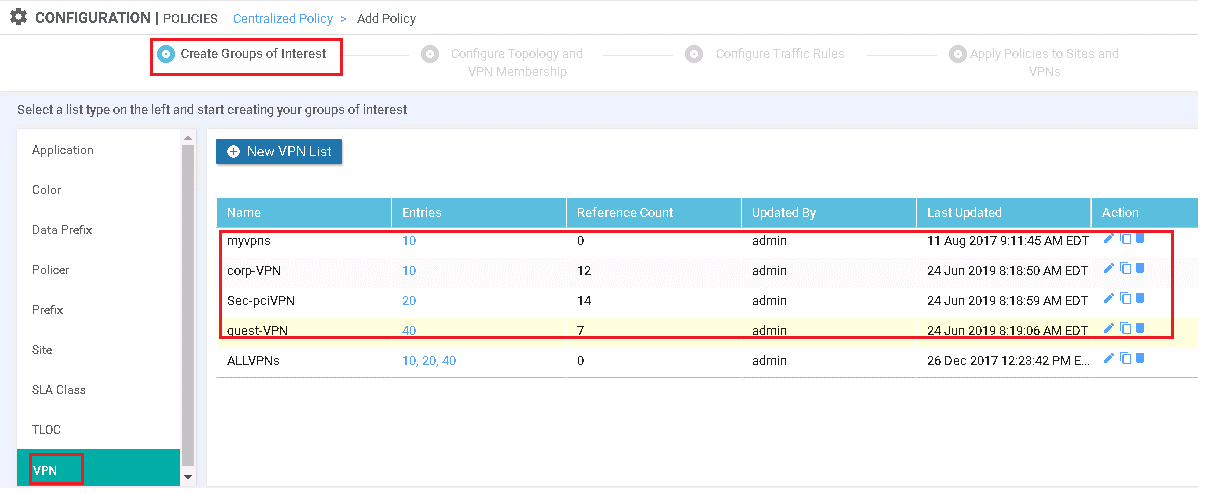The height and width of the screenshot is (494, 1221).
Task: Copy the ALLVPNs list entry
Action: pyautogui.click(x=1125, y=358)
